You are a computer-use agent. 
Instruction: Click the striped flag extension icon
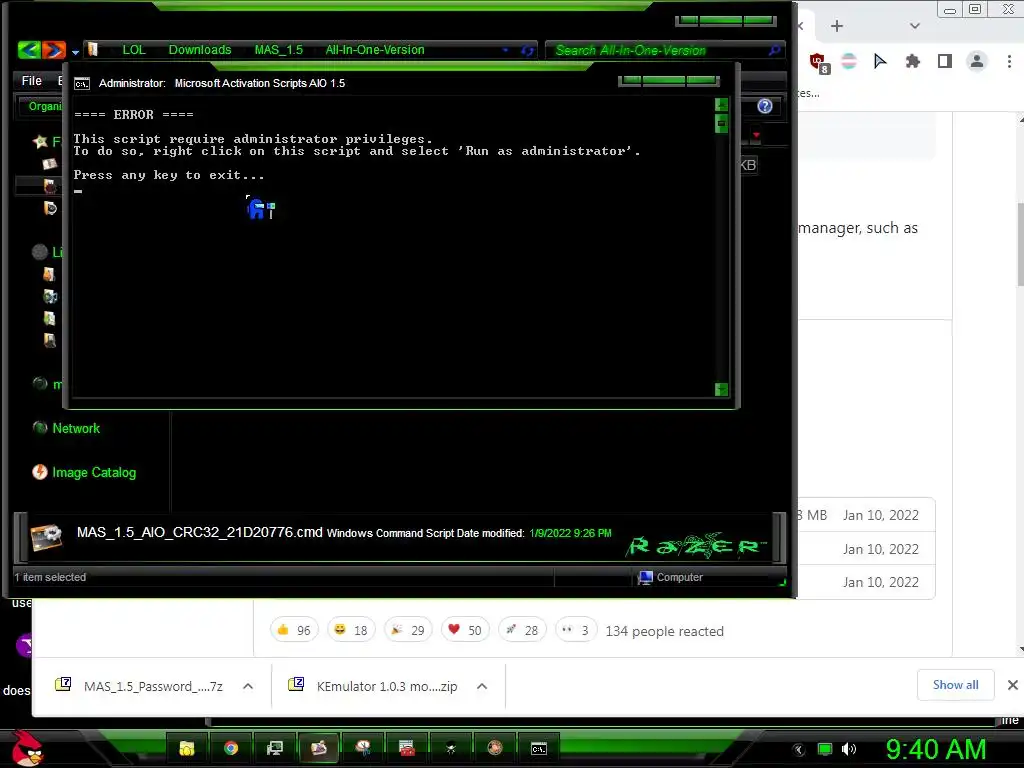848,61
